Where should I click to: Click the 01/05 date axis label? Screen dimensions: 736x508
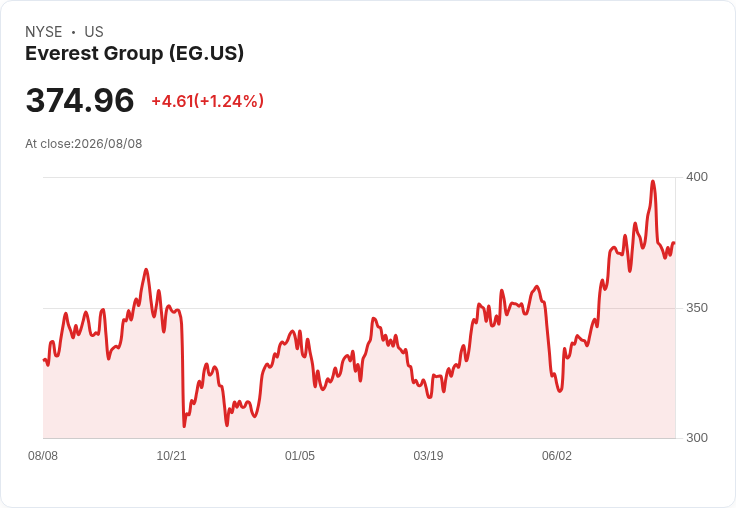pyautogui.click(x=299, y=456)
